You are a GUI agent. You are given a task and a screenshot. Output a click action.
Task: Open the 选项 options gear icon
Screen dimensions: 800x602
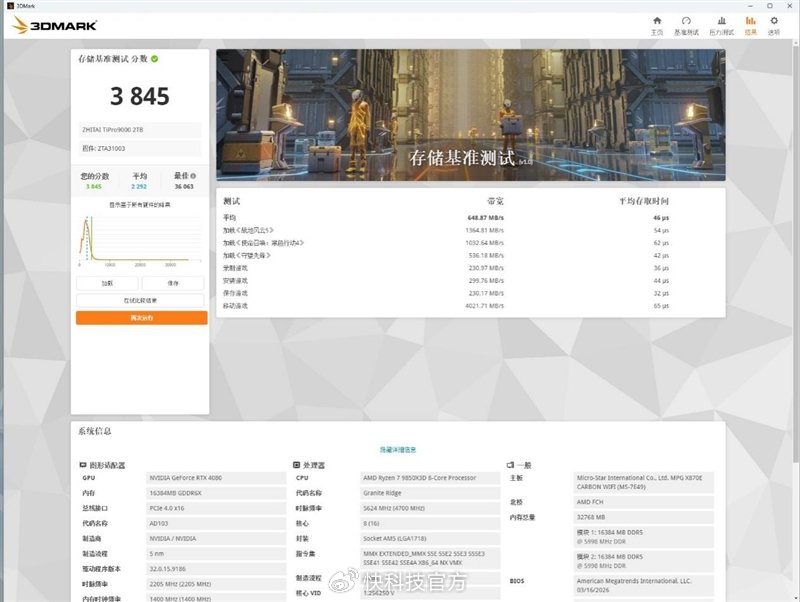(x=774, y=21)
